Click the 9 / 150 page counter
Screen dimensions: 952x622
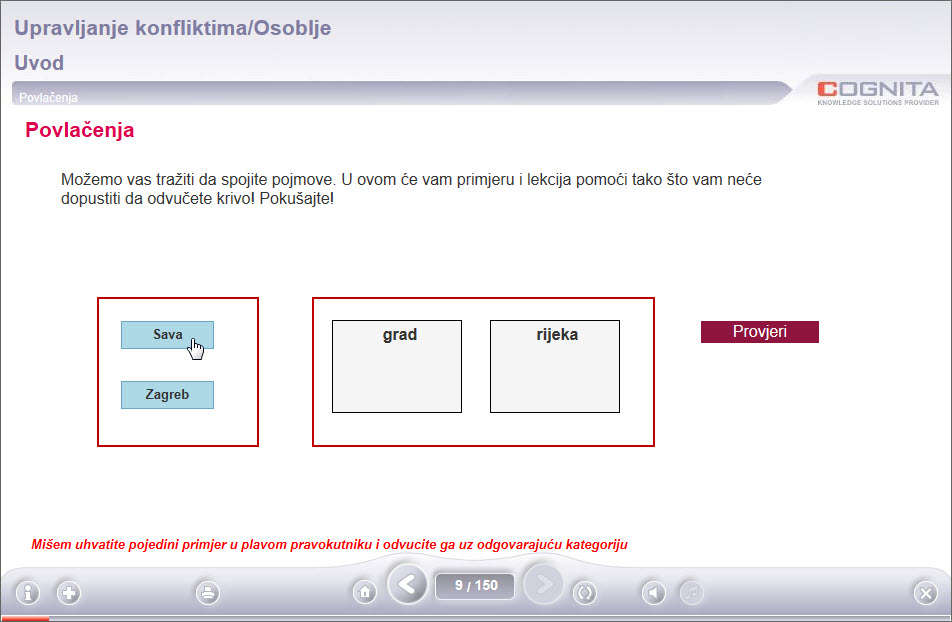(475, 586)
